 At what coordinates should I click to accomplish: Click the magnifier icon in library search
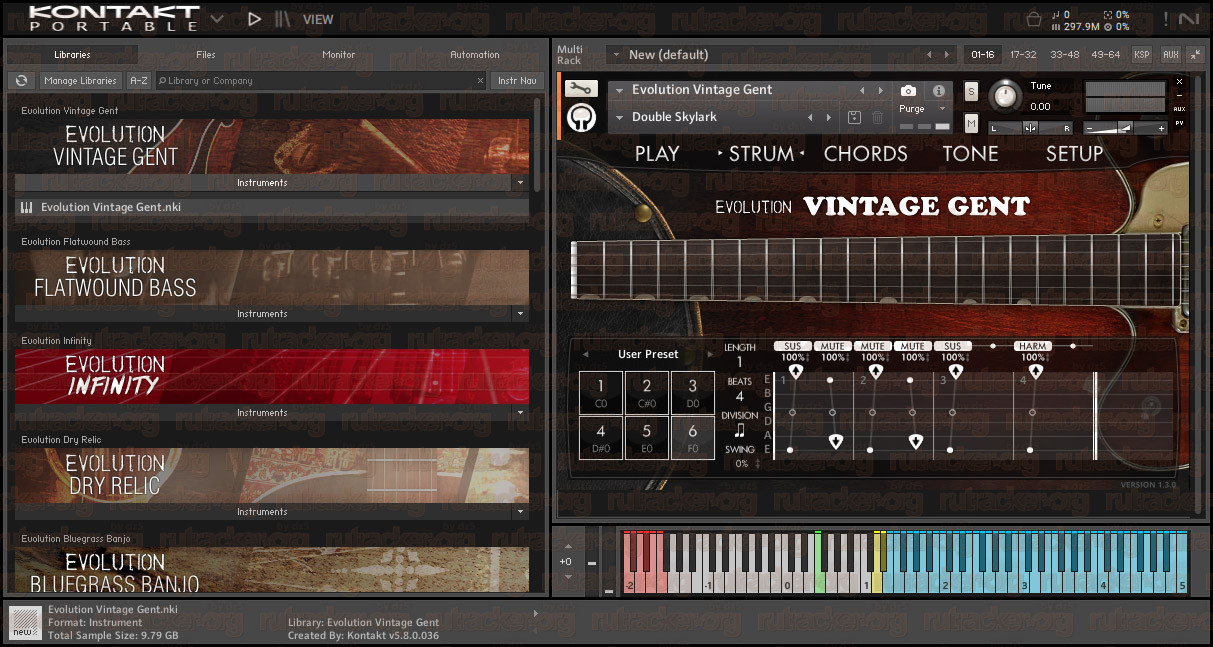161,81
